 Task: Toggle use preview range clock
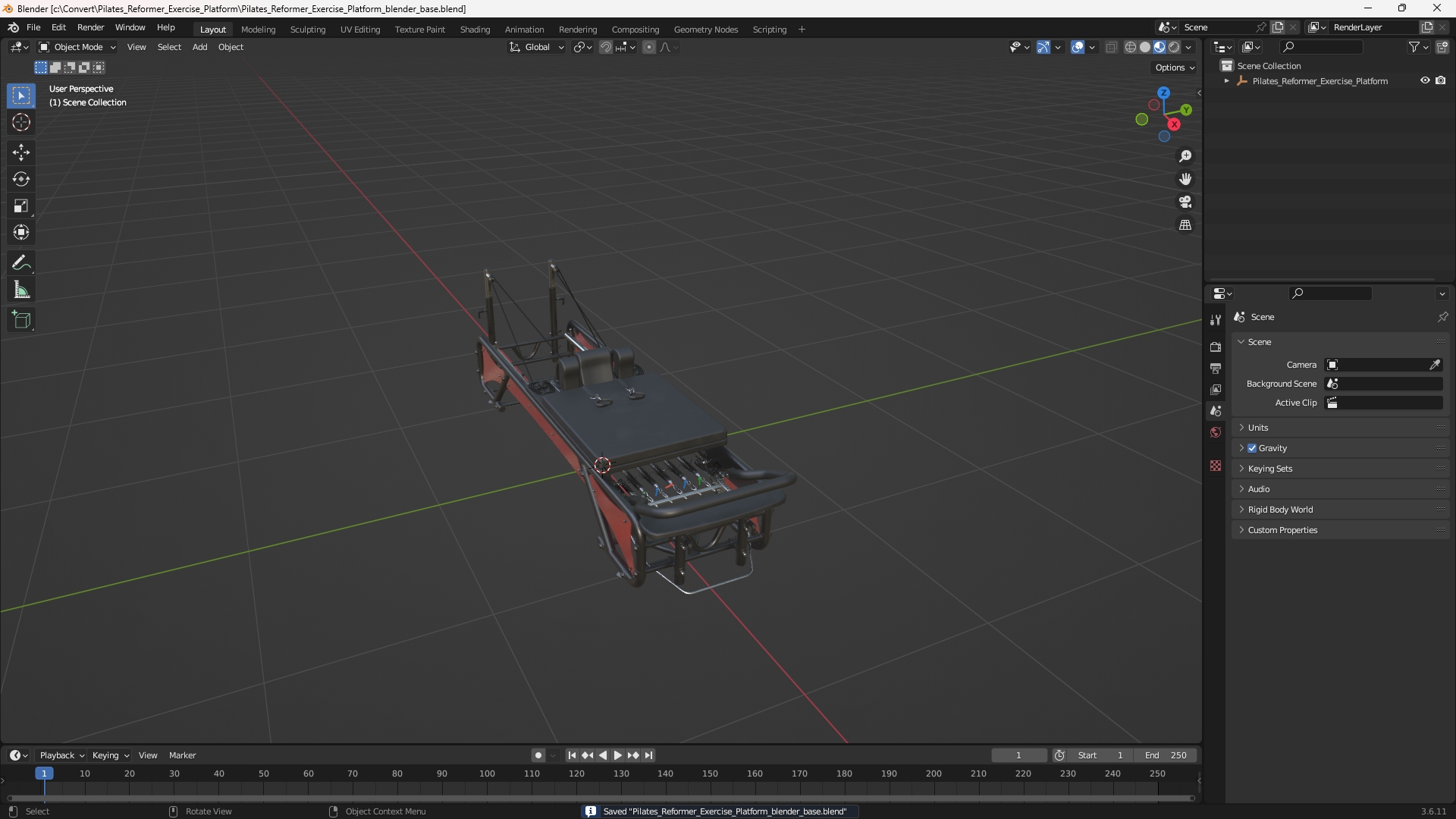tap(1059, 755)
